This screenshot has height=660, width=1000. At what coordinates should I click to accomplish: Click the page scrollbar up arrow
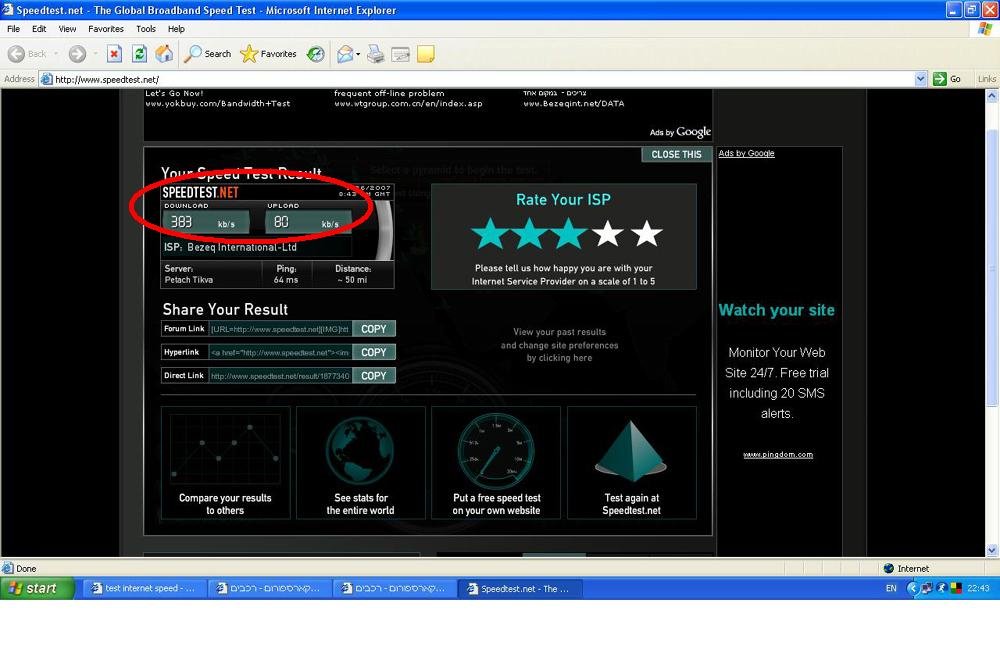coord(992,96)
